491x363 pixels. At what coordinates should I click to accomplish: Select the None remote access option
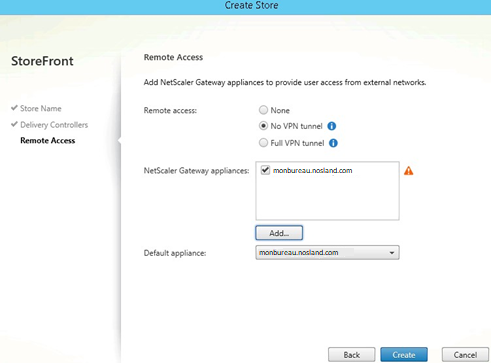pyautogui.click(x=263, y=110)
